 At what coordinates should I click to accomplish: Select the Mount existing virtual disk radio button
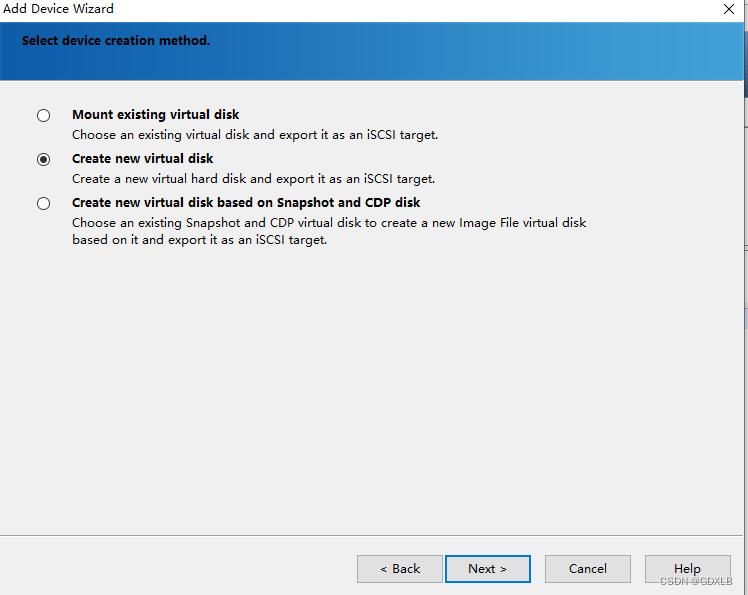point(43,115)
